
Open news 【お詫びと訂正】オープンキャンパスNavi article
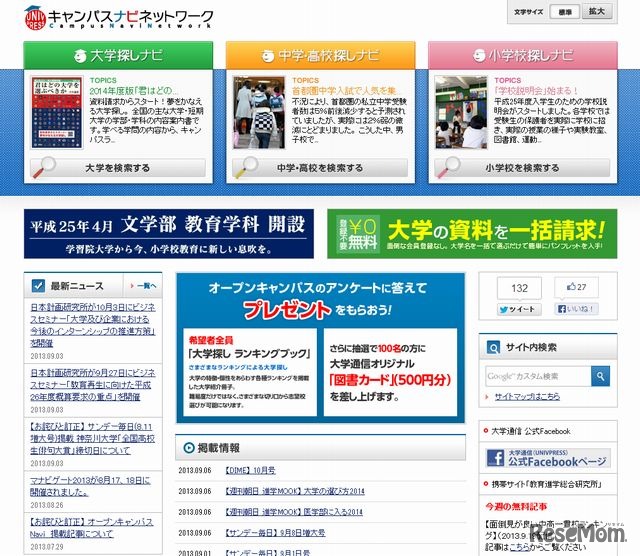pos(91,527)
